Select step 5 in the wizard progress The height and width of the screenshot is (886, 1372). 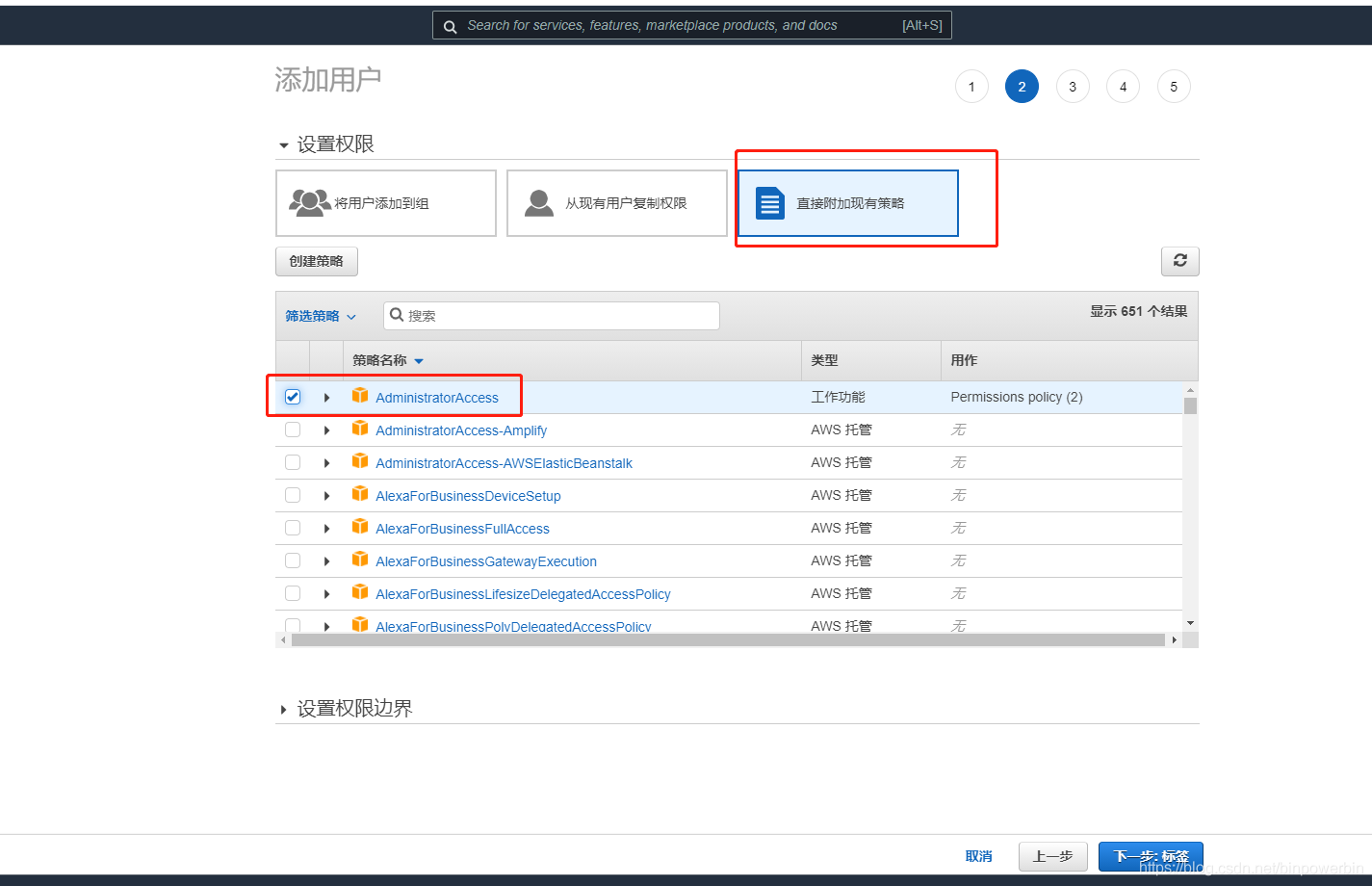click(x=1173, y=86)
